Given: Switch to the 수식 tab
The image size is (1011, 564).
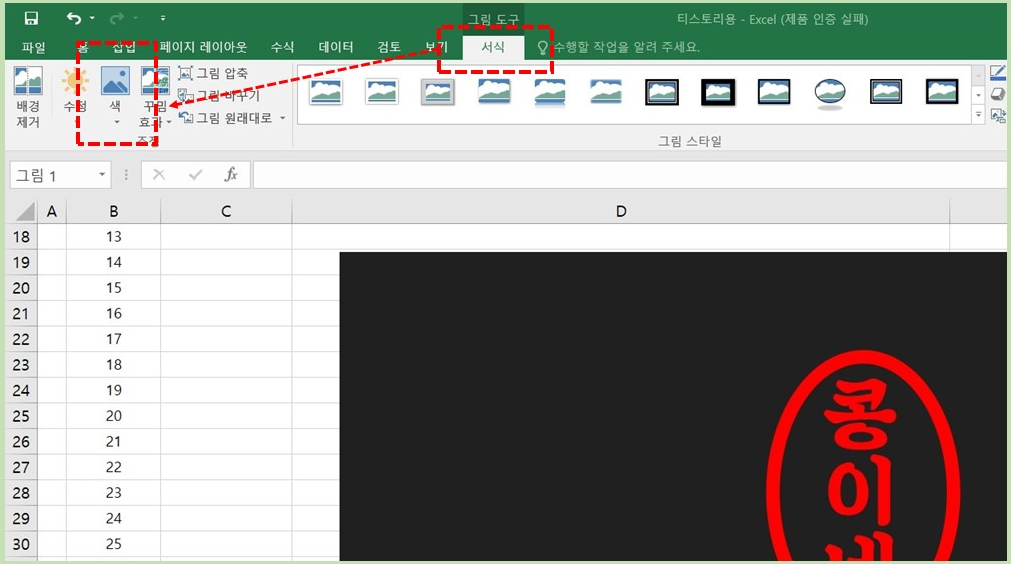Looking at the screenshot, I should pos(282,47).
